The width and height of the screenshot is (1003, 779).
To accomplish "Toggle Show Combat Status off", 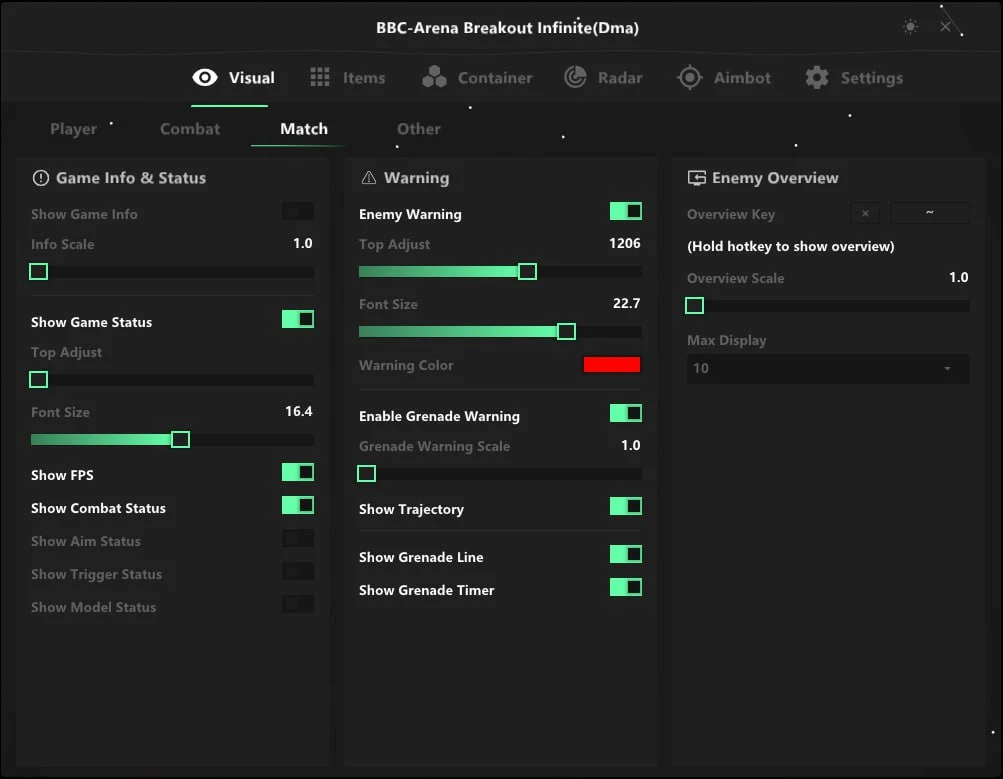I will click(298, 505).
